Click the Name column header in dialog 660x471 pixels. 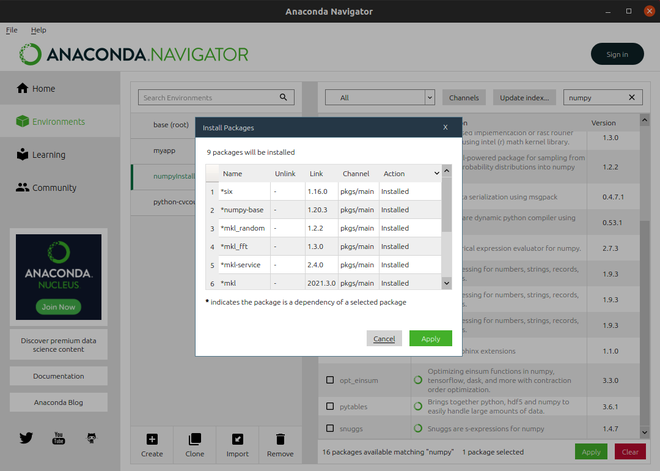pyautogui.click(x=232, y=173)
